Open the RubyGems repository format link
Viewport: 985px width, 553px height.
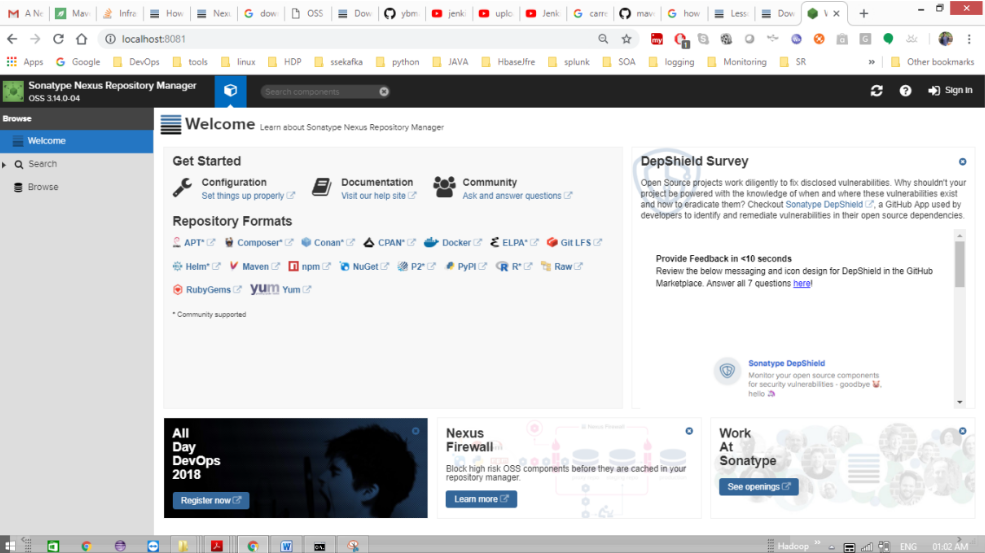tap(208, 290)
